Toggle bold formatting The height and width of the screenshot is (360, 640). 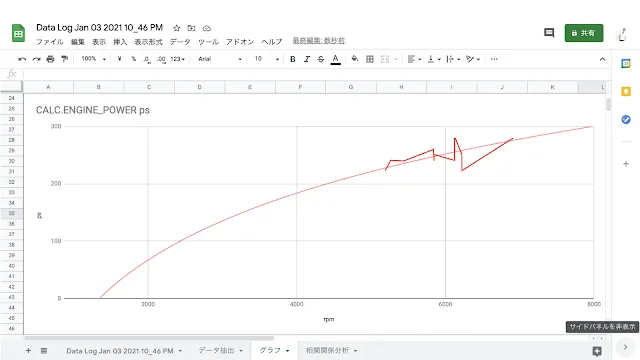(x=293, y=59)
